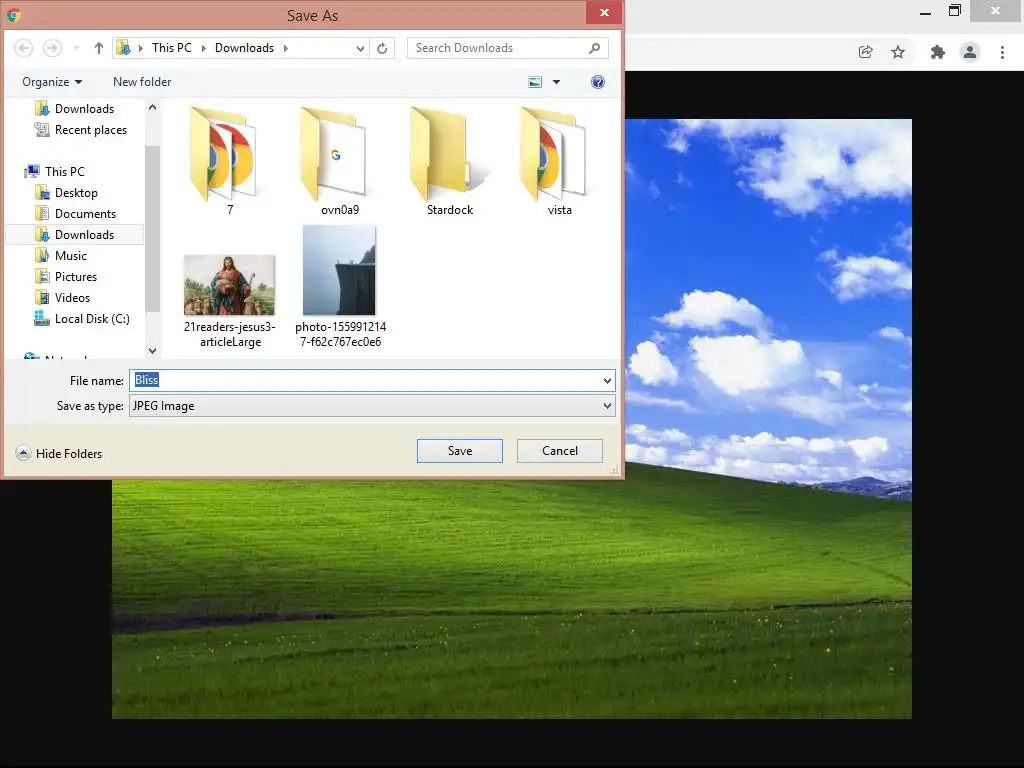Expand the address bar history dropdown

click(x=360, y=48)
